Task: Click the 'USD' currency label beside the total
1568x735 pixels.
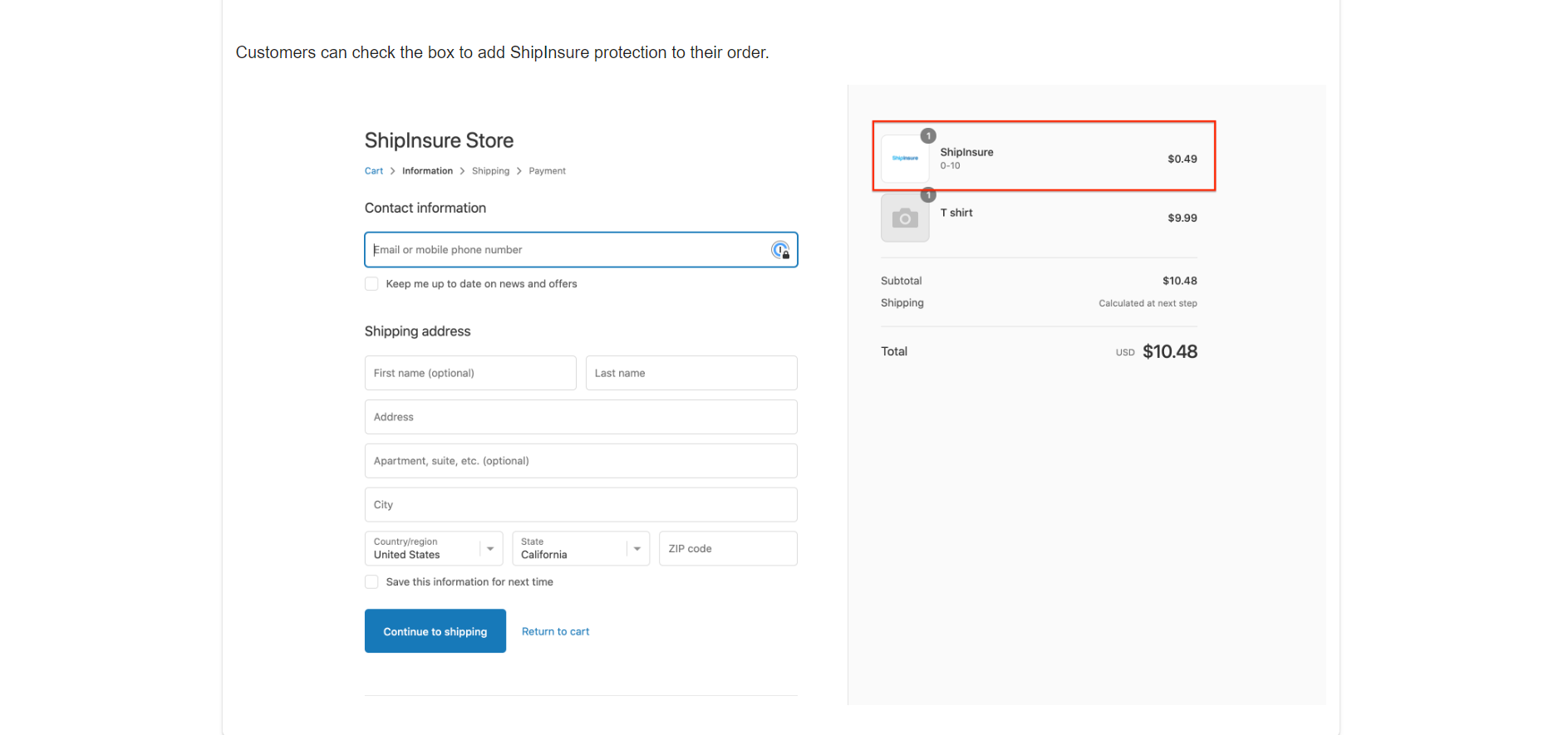Action: click(1124, 353)
